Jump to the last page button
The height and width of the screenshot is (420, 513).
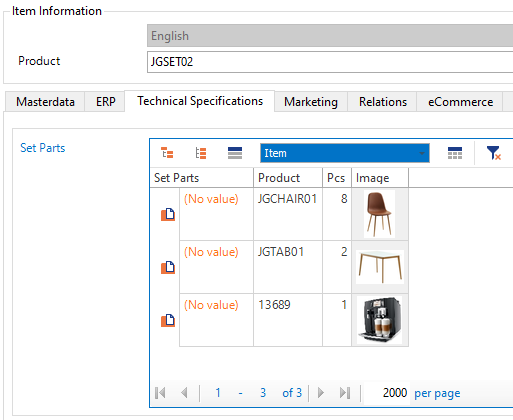[345, 393]
